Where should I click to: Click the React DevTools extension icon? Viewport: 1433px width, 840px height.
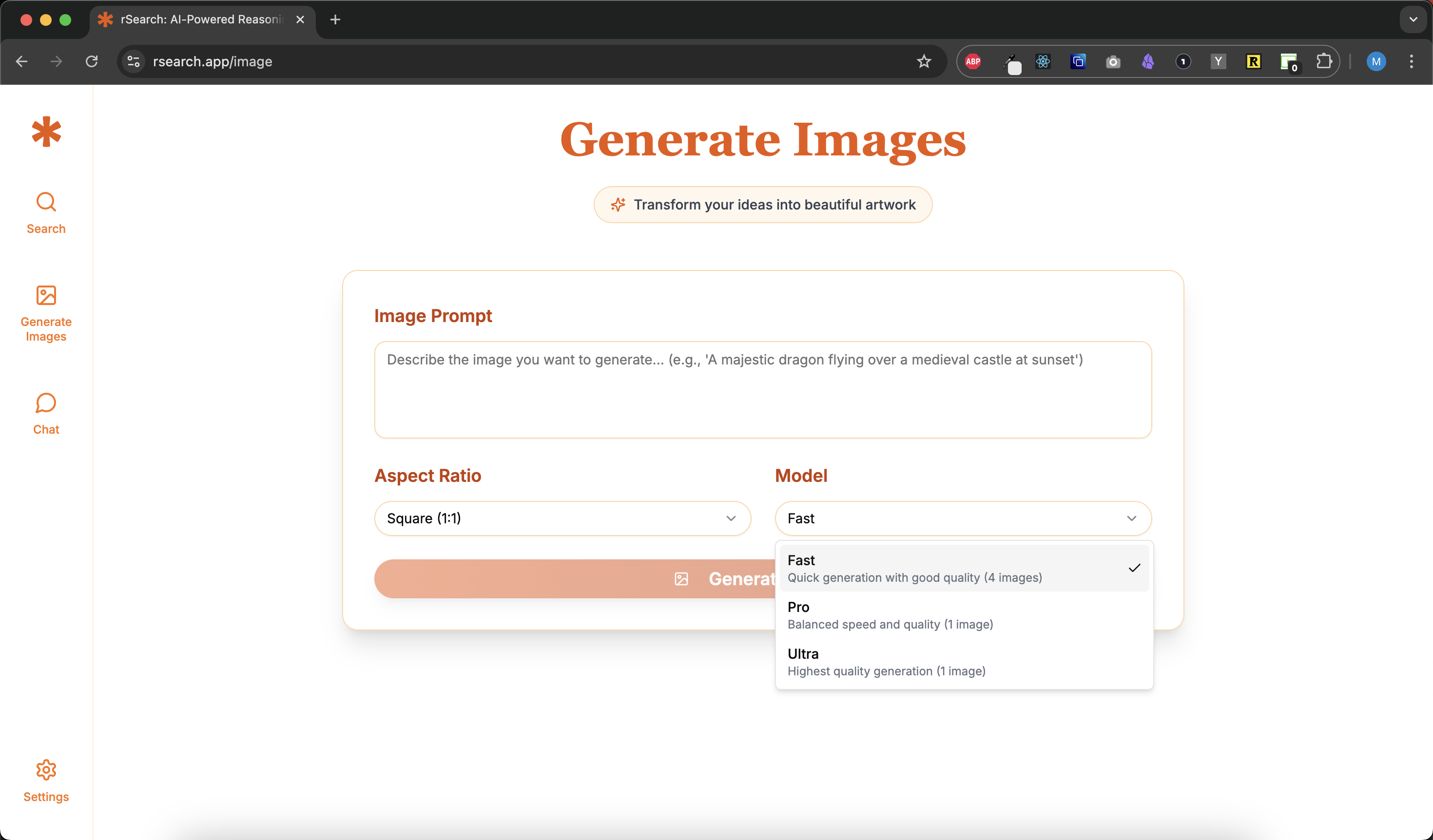point(1043,61)
